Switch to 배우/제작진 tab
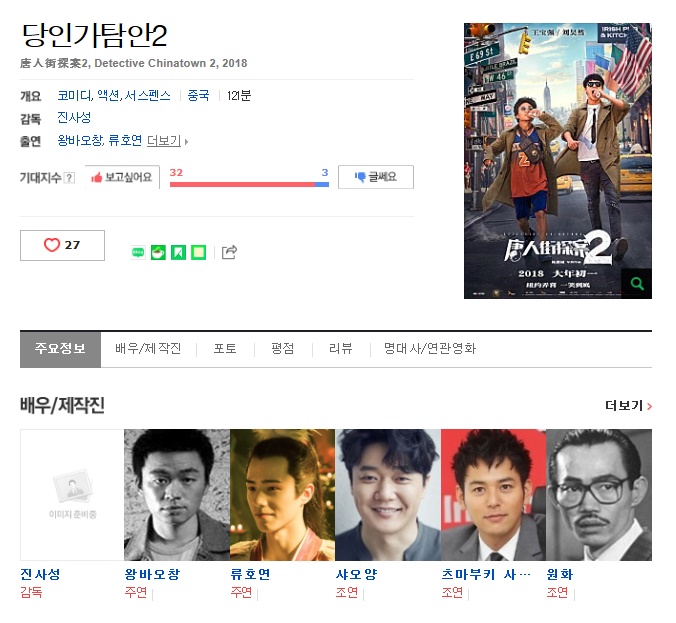 pos(148,348)
